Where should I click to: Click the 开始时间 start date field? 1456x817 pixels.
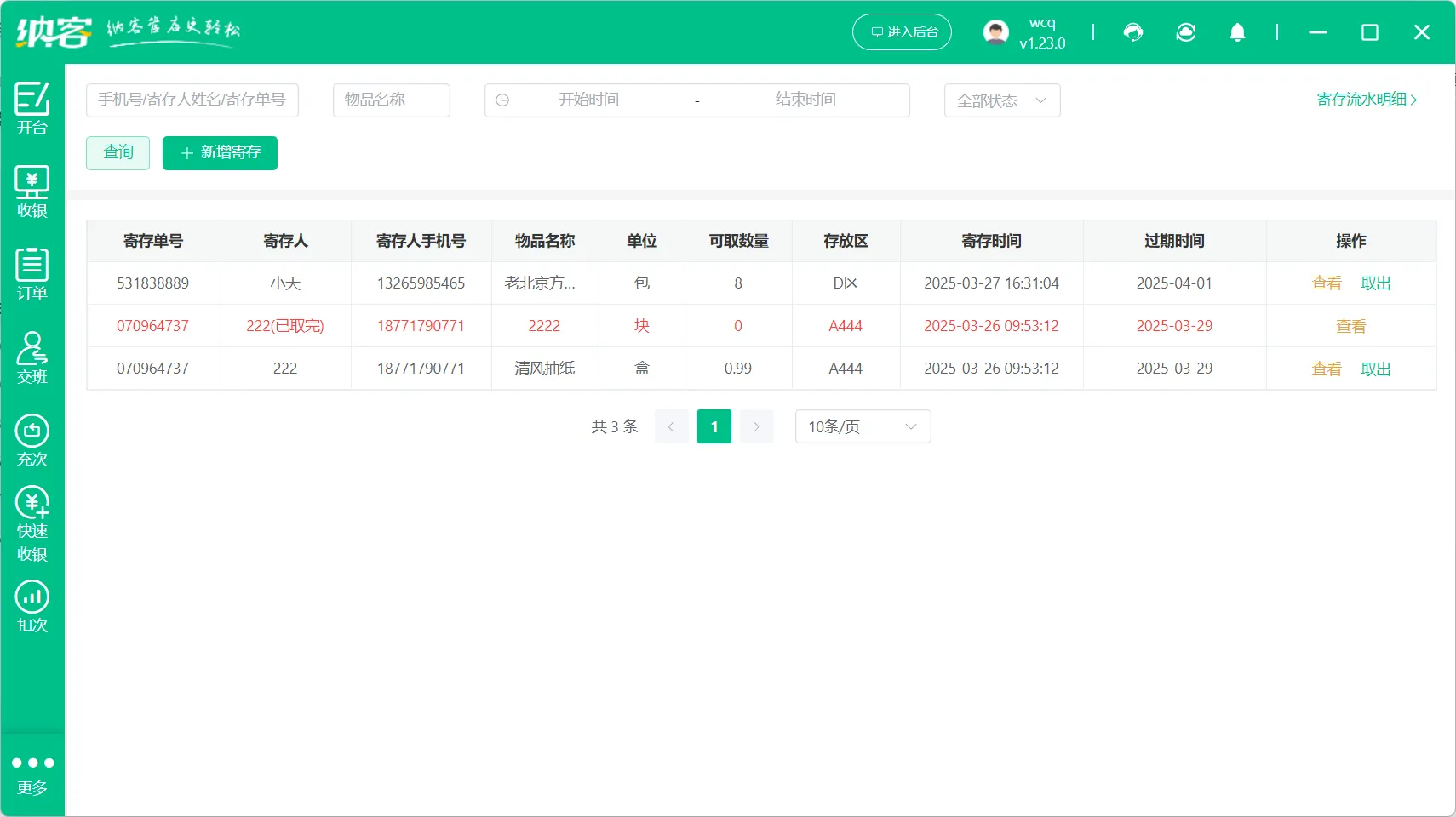[x=588, y=100]
